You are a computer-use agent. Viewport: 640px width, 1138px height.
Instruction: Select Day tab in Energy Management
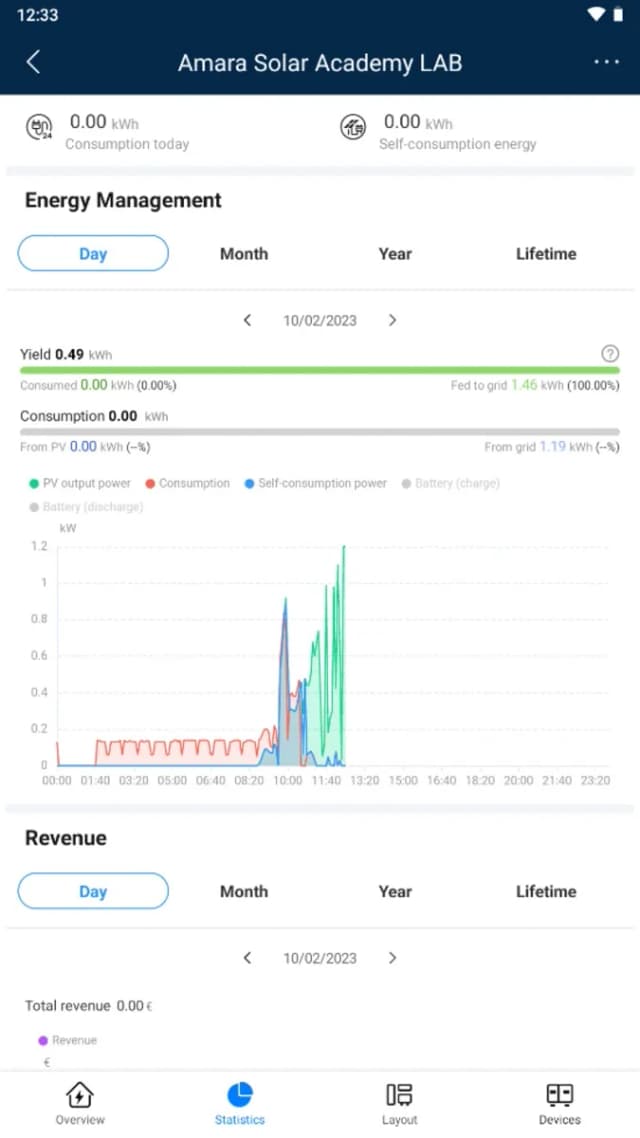tap(93, 253)
